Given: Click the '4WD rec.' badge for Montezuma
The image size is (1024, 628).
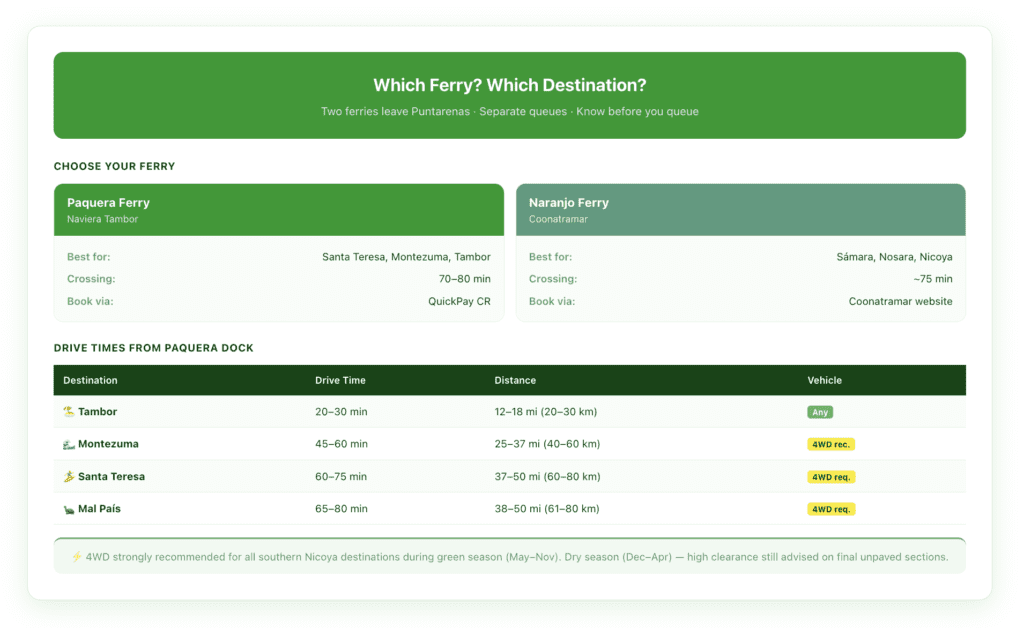Looking at the screenshot, I should point(831,444).
